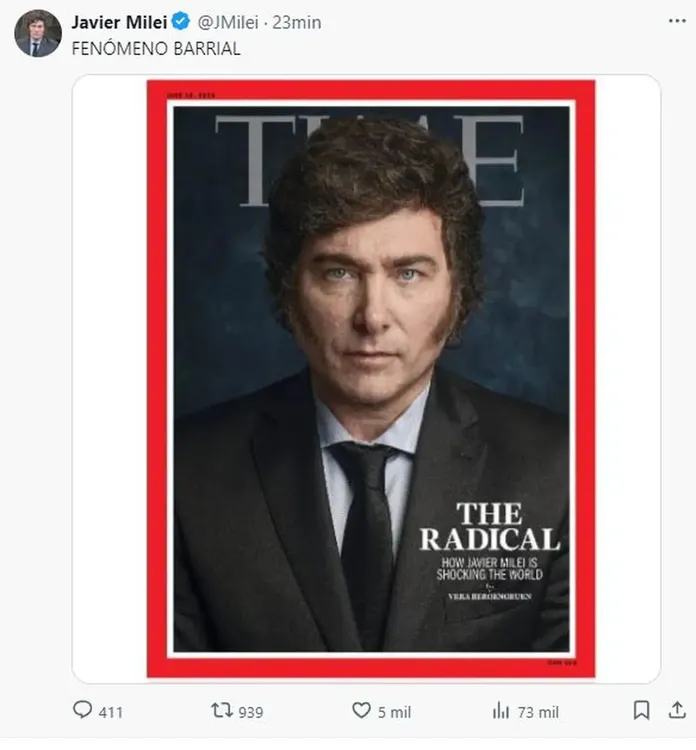The width and height of the screenshot is (696, 750).
Task: Click the tweet text FENÓMENO BARRIAL
Action: pos(155,48)
